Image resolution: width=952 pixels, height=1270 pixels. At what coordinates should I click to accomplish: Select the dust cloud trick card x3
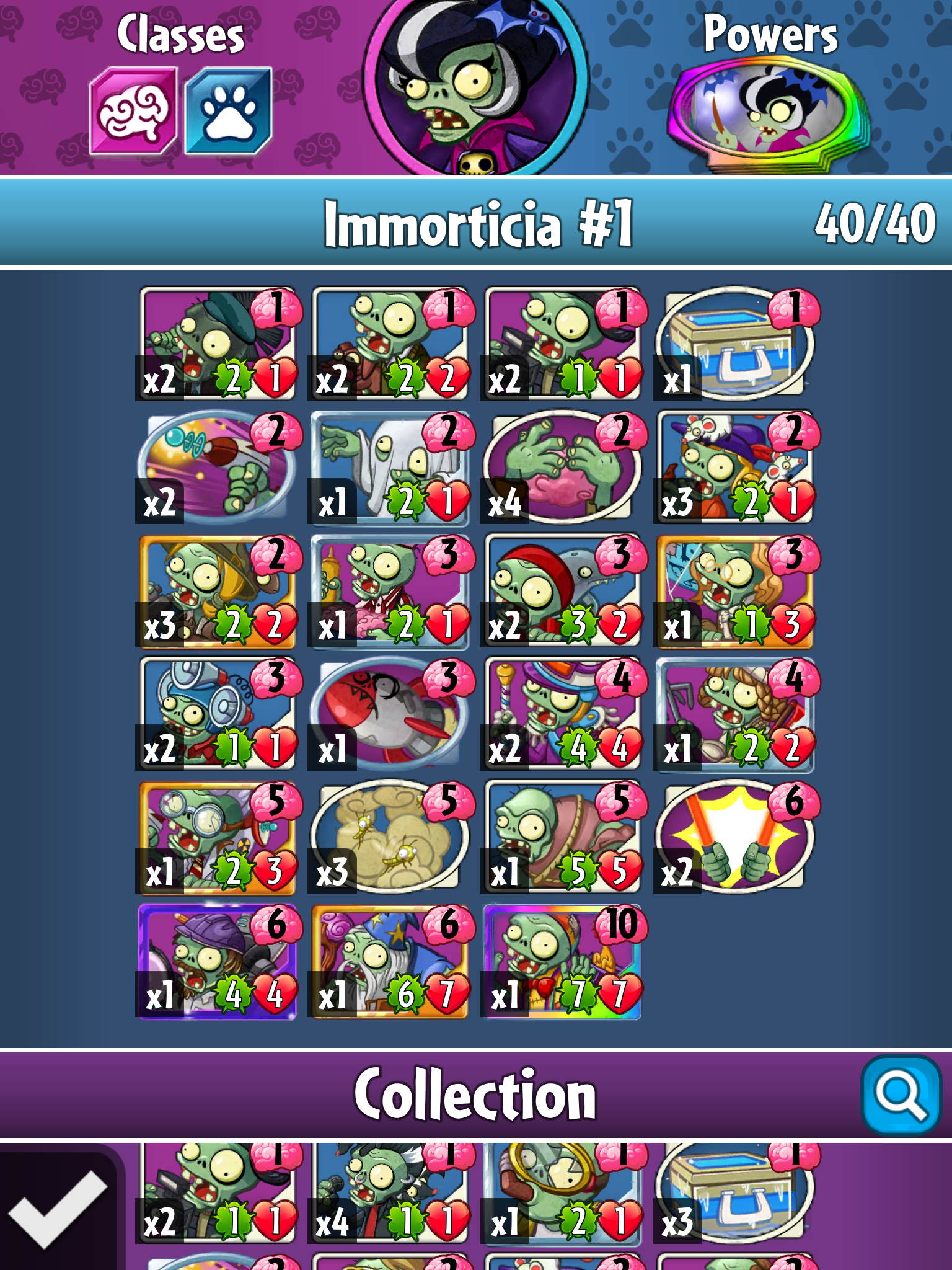pyautogui.click(x=389, y=837)
